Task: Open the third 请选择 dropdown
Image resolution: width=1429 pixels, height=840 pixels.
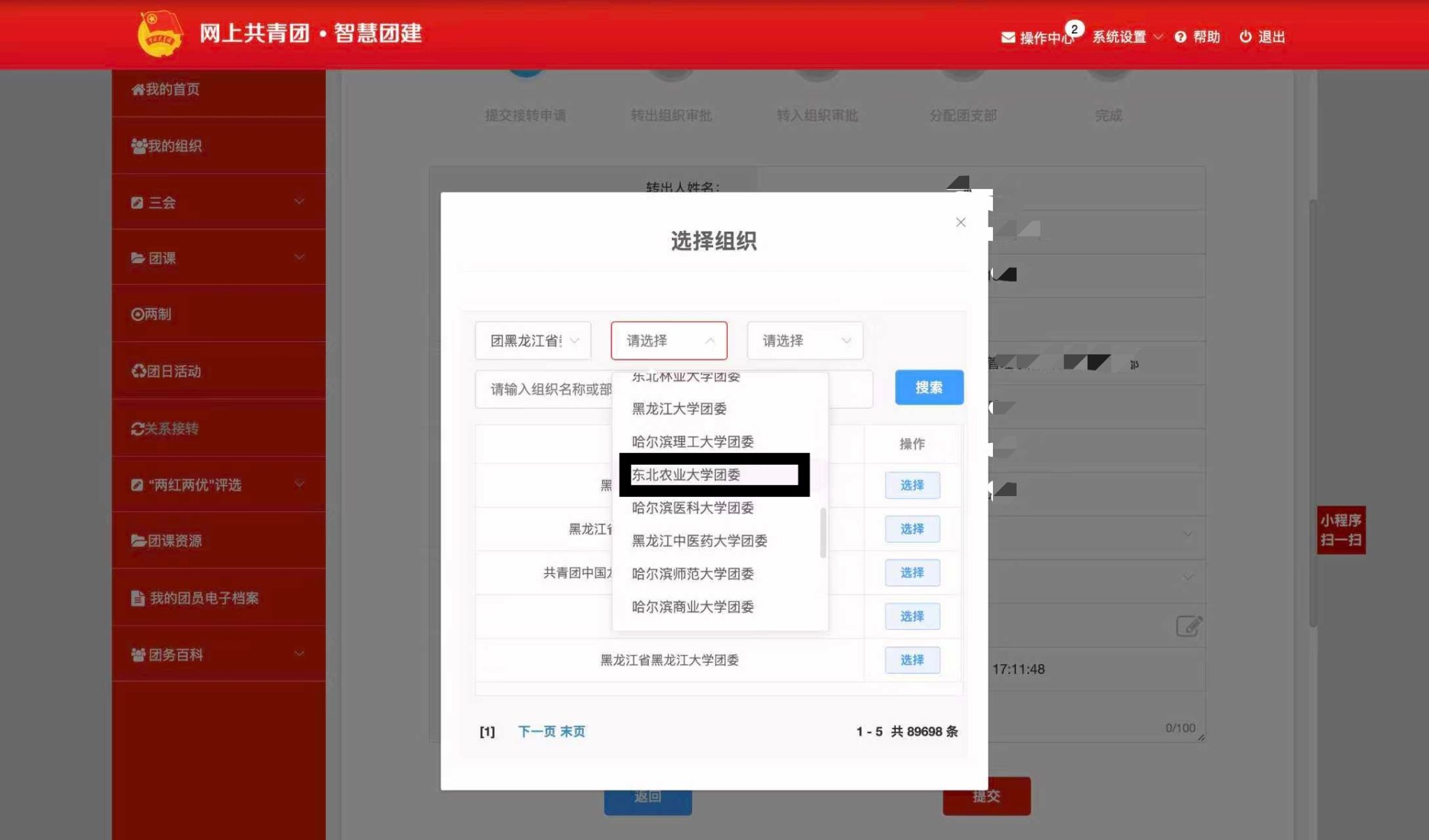Action: [805, 340]
